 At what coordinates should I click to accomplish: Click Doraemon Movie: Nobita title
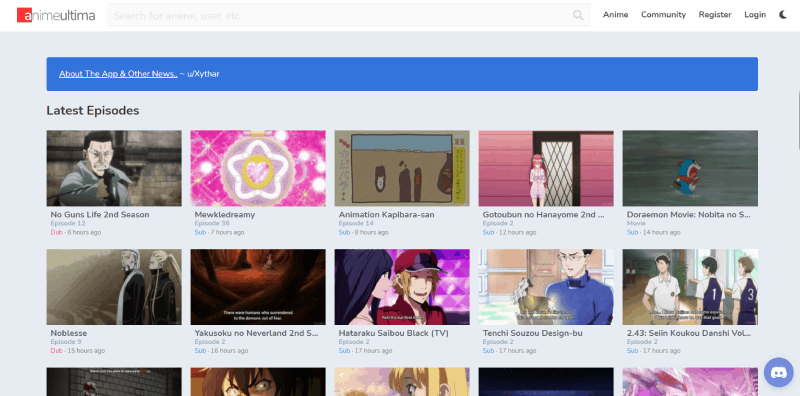(689, 215)
